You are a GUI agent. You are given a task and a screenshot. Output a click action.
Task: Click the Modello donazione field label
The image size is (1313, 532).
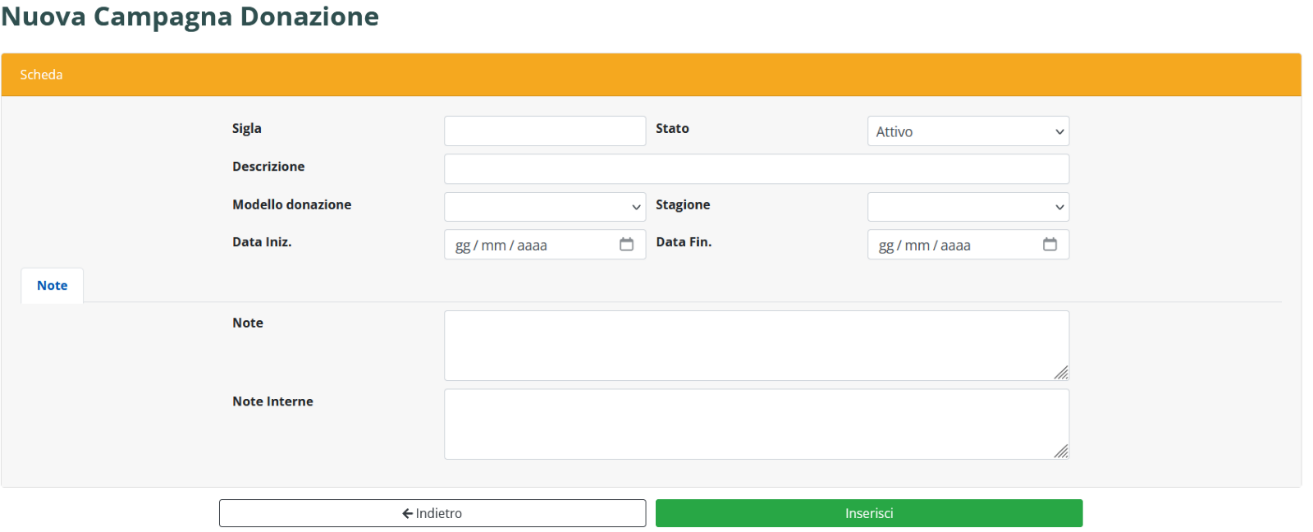[292, 205]
